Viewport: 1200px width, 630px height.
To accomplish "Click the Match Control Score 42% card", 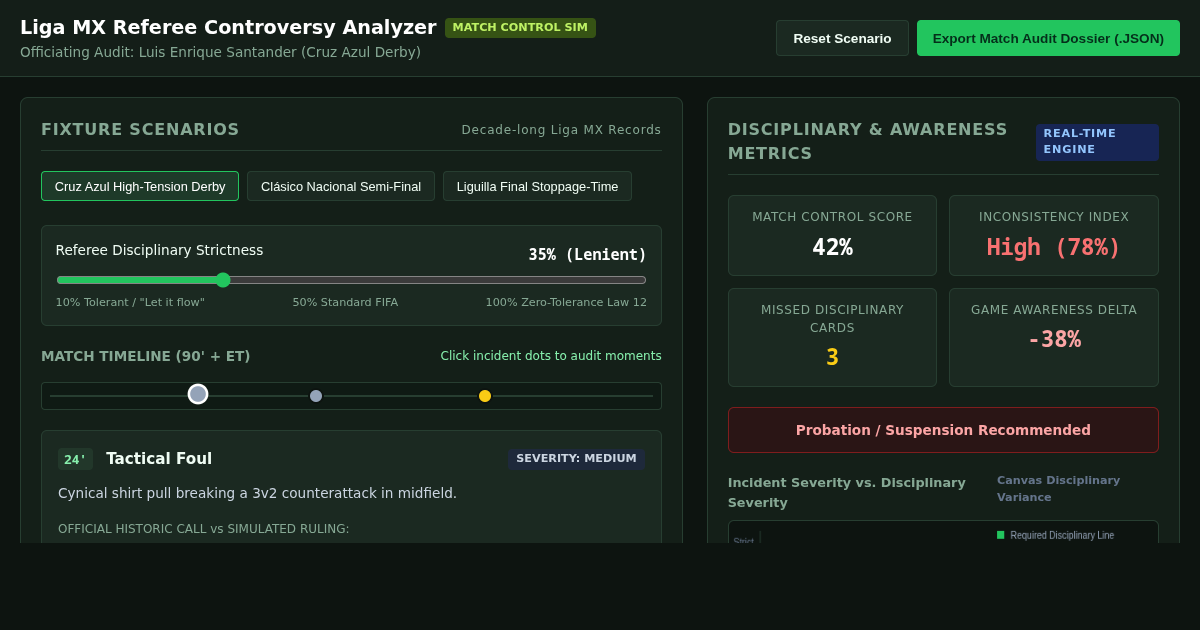I will pos(832,235).
